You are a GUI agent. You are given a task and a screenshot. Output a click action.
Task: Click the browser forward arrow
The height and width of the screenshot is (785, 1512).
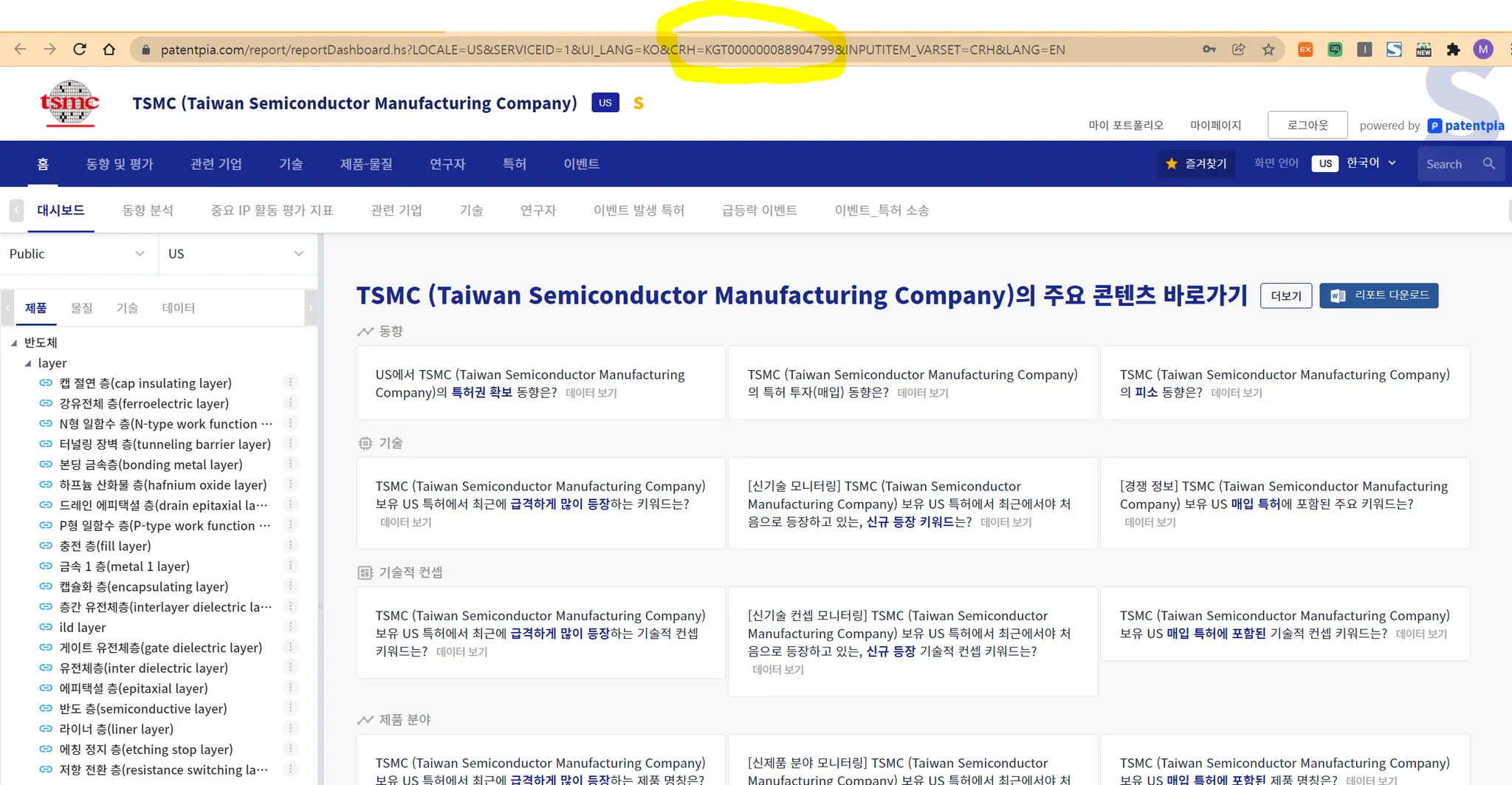click(x=50, y=49)
